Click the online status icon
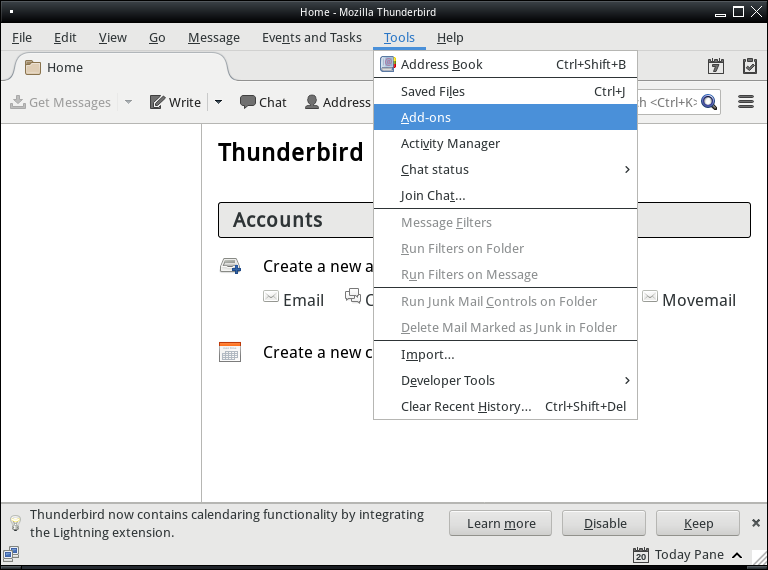Screen dimensions: 768x570 coord(11,554)
